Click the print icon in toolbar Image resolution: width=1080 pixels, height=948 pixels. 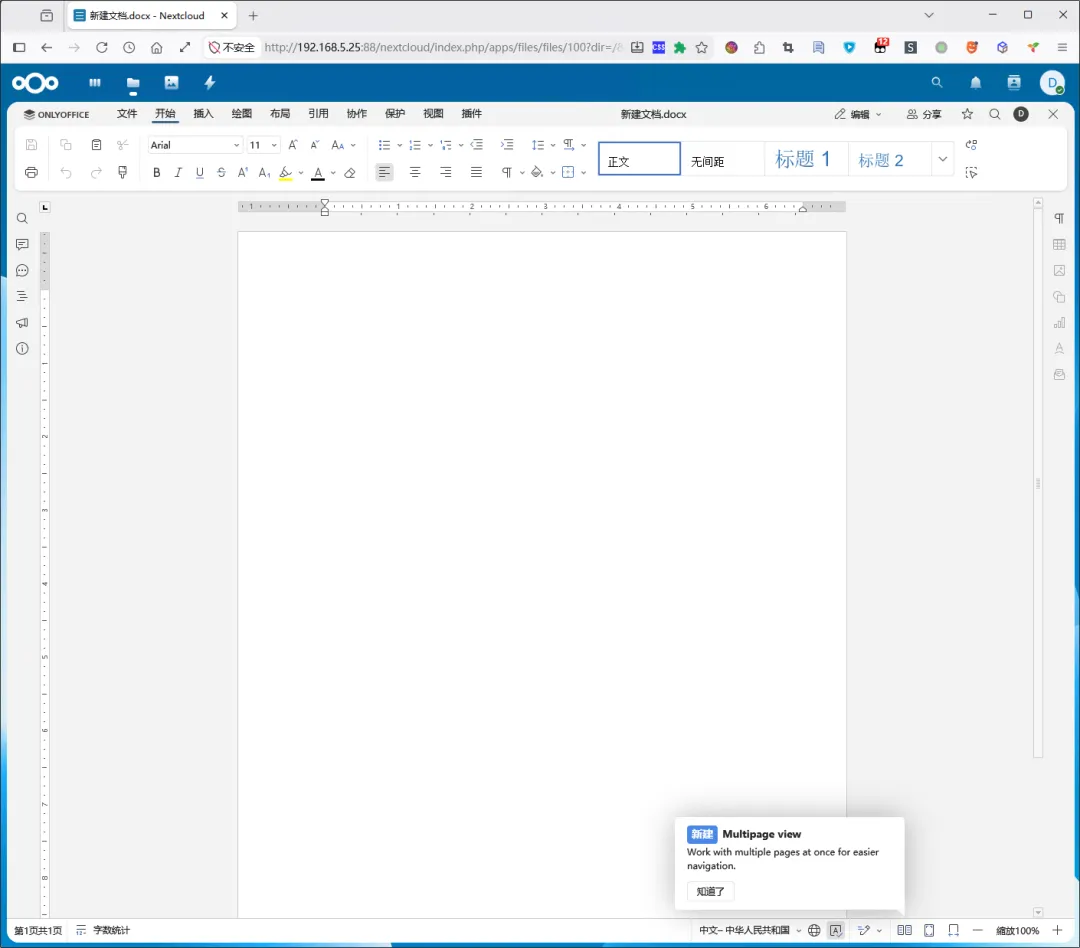[31, 172]
